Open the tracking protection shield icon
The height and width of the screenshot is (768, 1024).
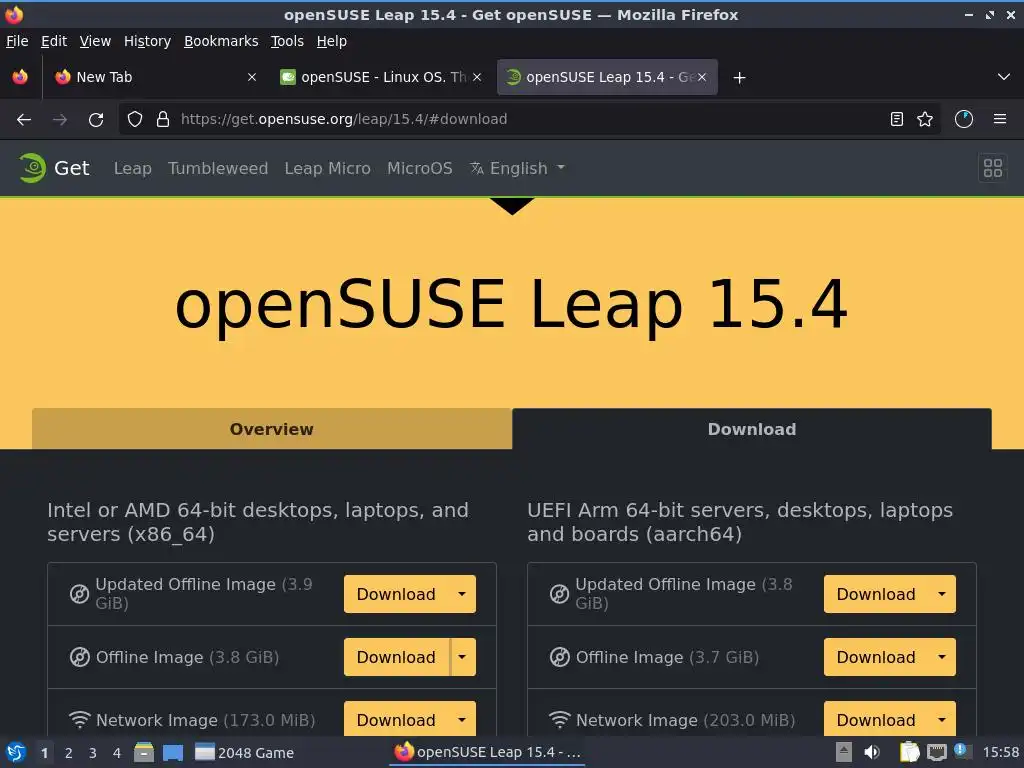(135, 119)
